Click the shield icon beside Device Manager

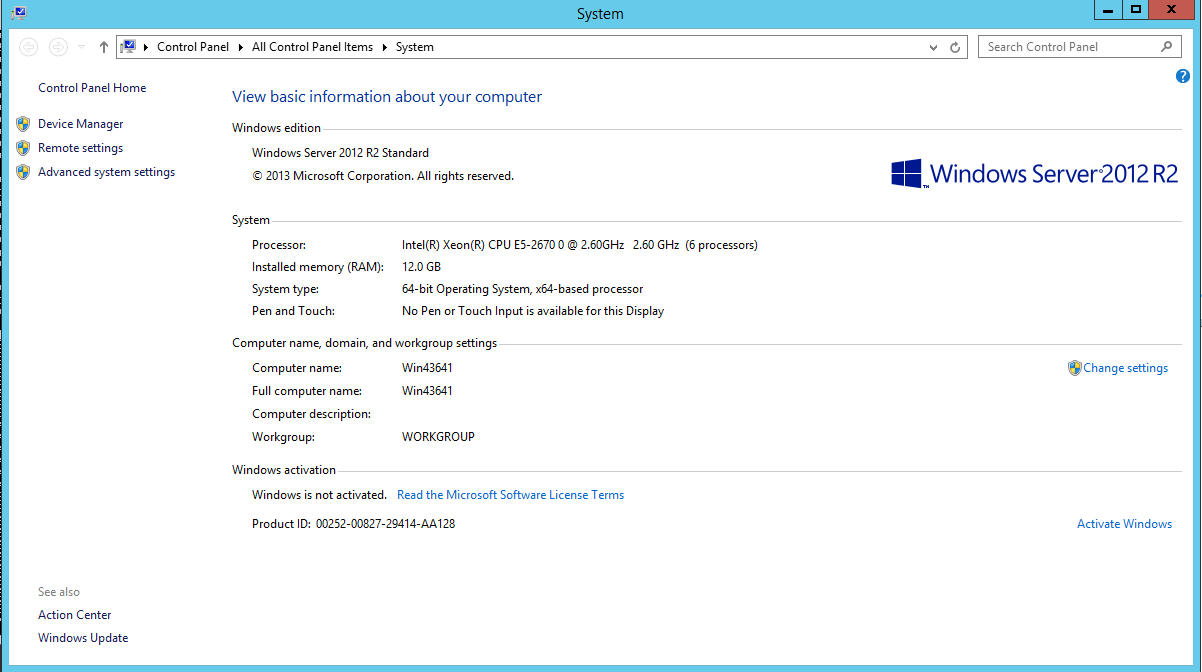(23, 124)
